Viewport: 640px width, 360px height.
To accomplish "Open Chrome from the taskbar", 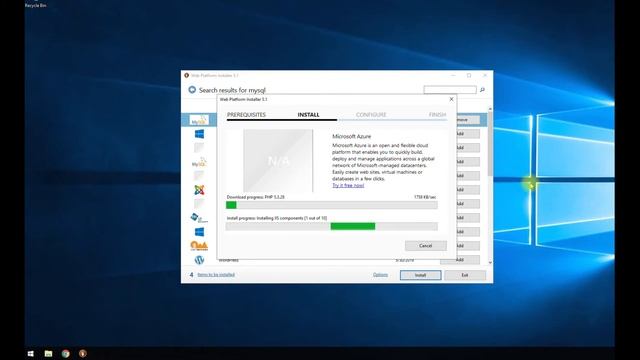I will click(x=65, y=353).
